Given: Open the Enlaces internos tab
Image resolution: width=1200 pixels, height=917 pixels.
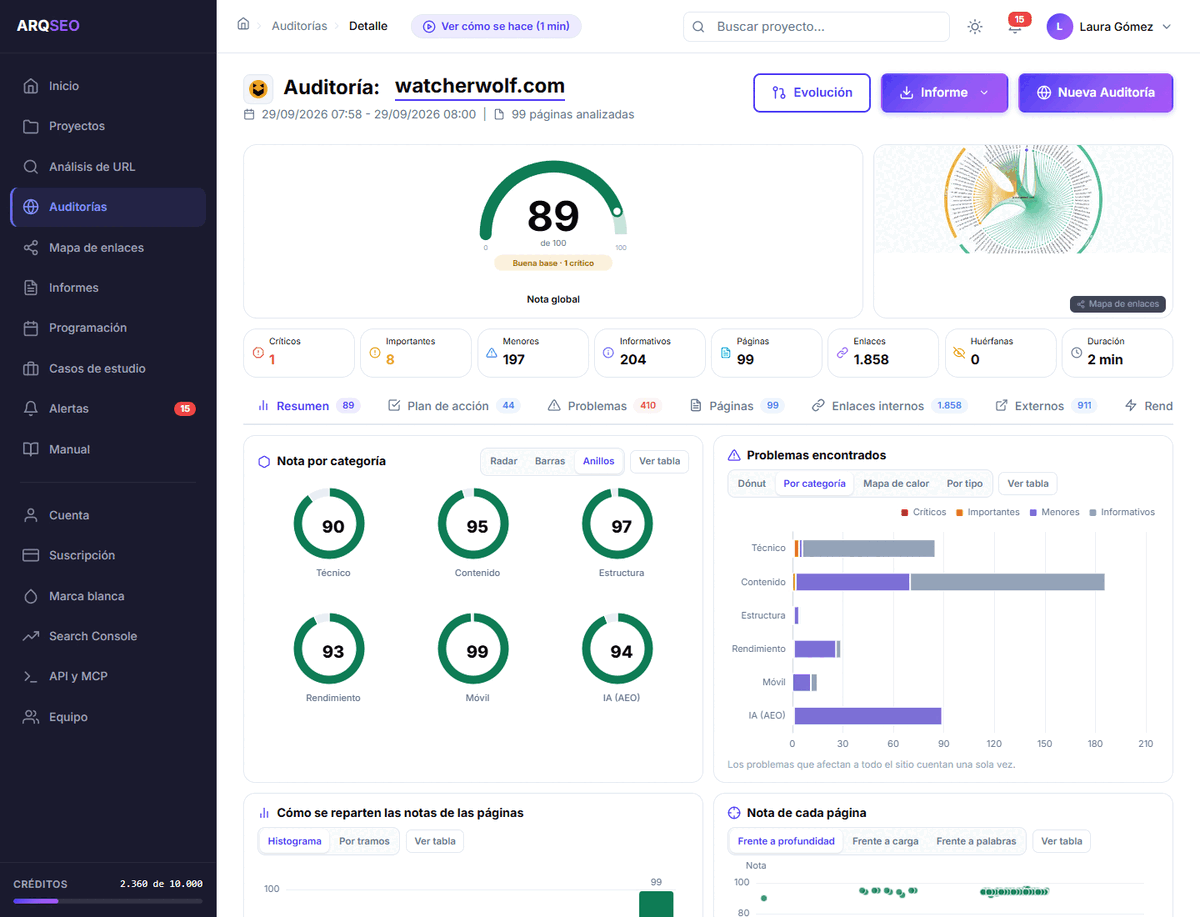Looking at the screenshot, I should click(889, 406).
